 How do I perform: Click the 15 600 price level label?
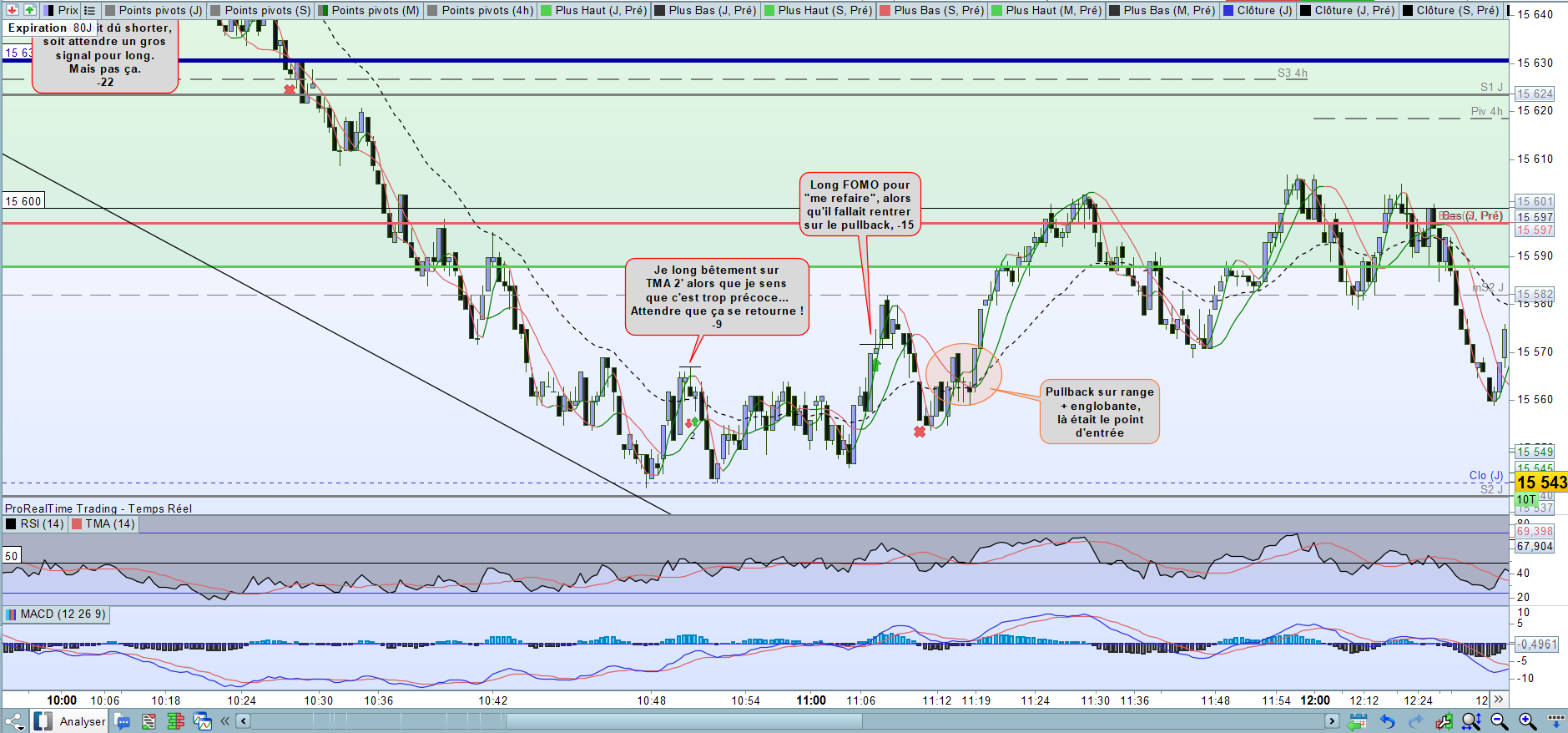click(23, 201)
